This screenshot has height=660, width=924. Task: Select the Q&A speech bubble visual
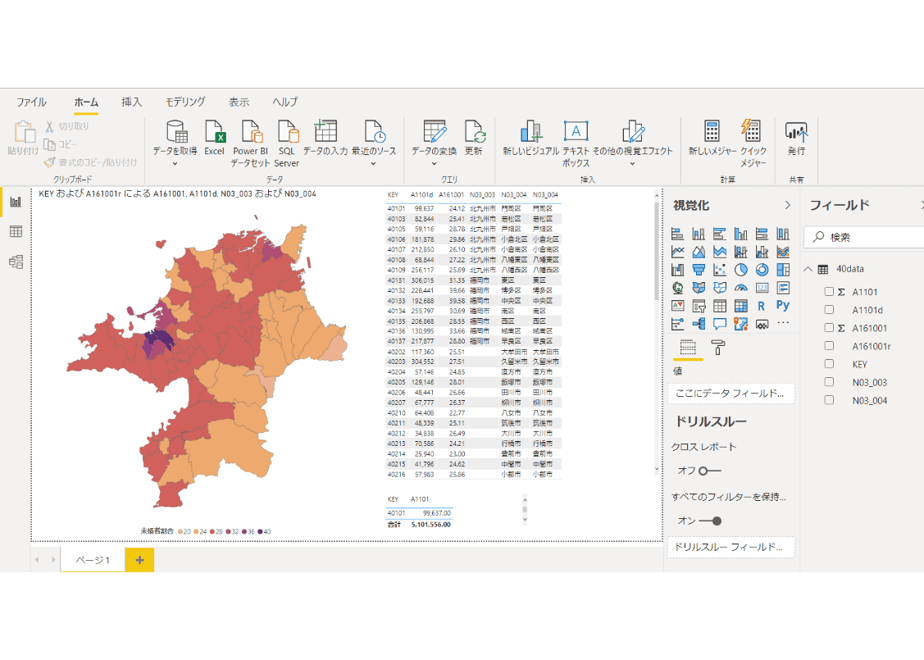[720, 324]
